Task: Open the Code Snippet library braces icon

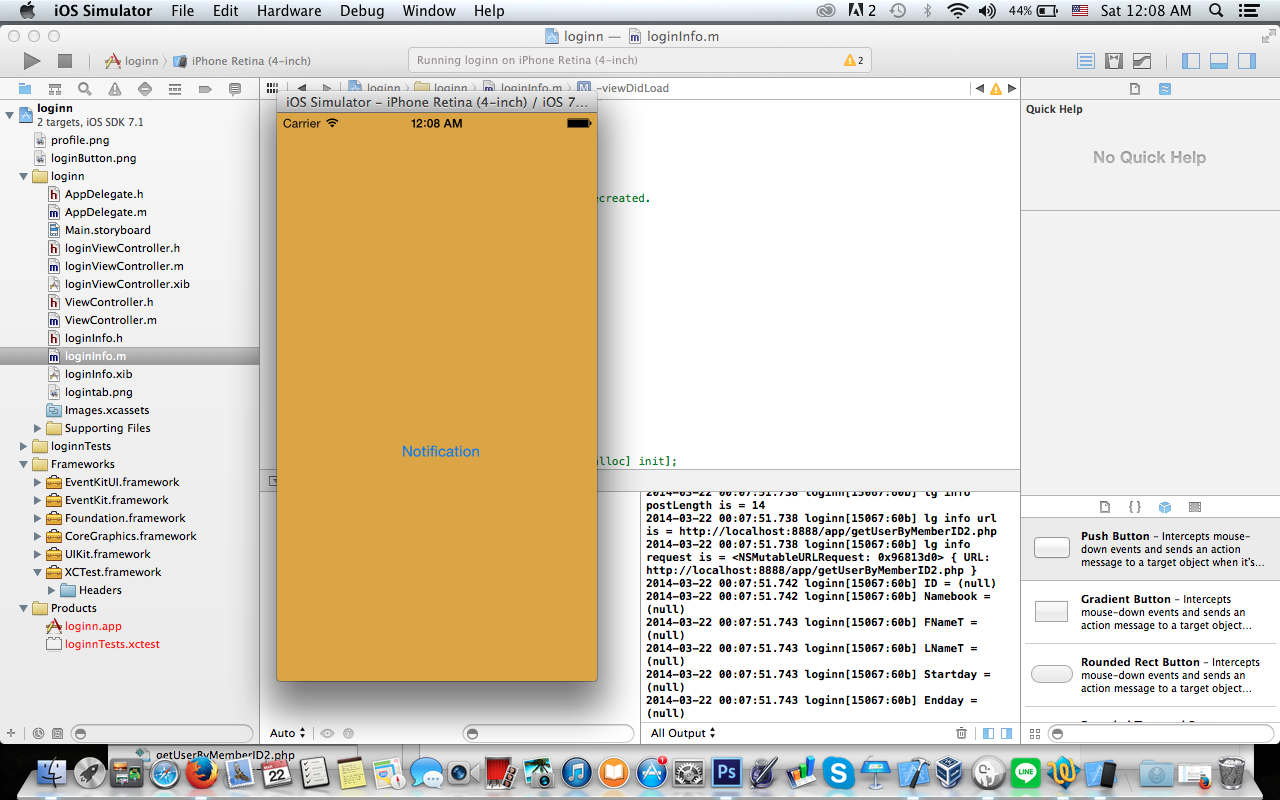Action: [1135, 507]
